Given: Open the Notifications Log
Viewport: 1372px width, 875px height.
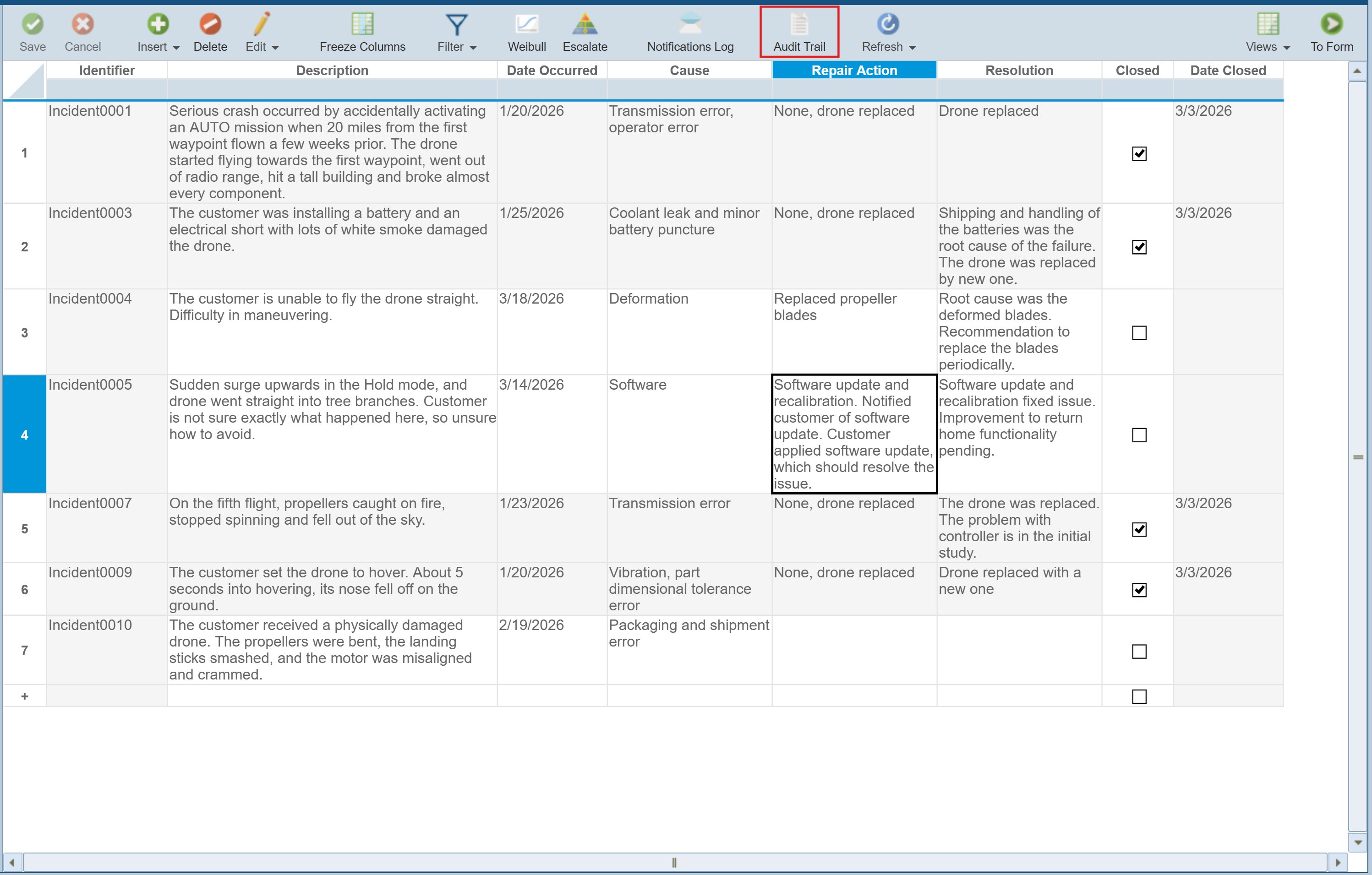Looking at the screenshot, I should (690, 24).
